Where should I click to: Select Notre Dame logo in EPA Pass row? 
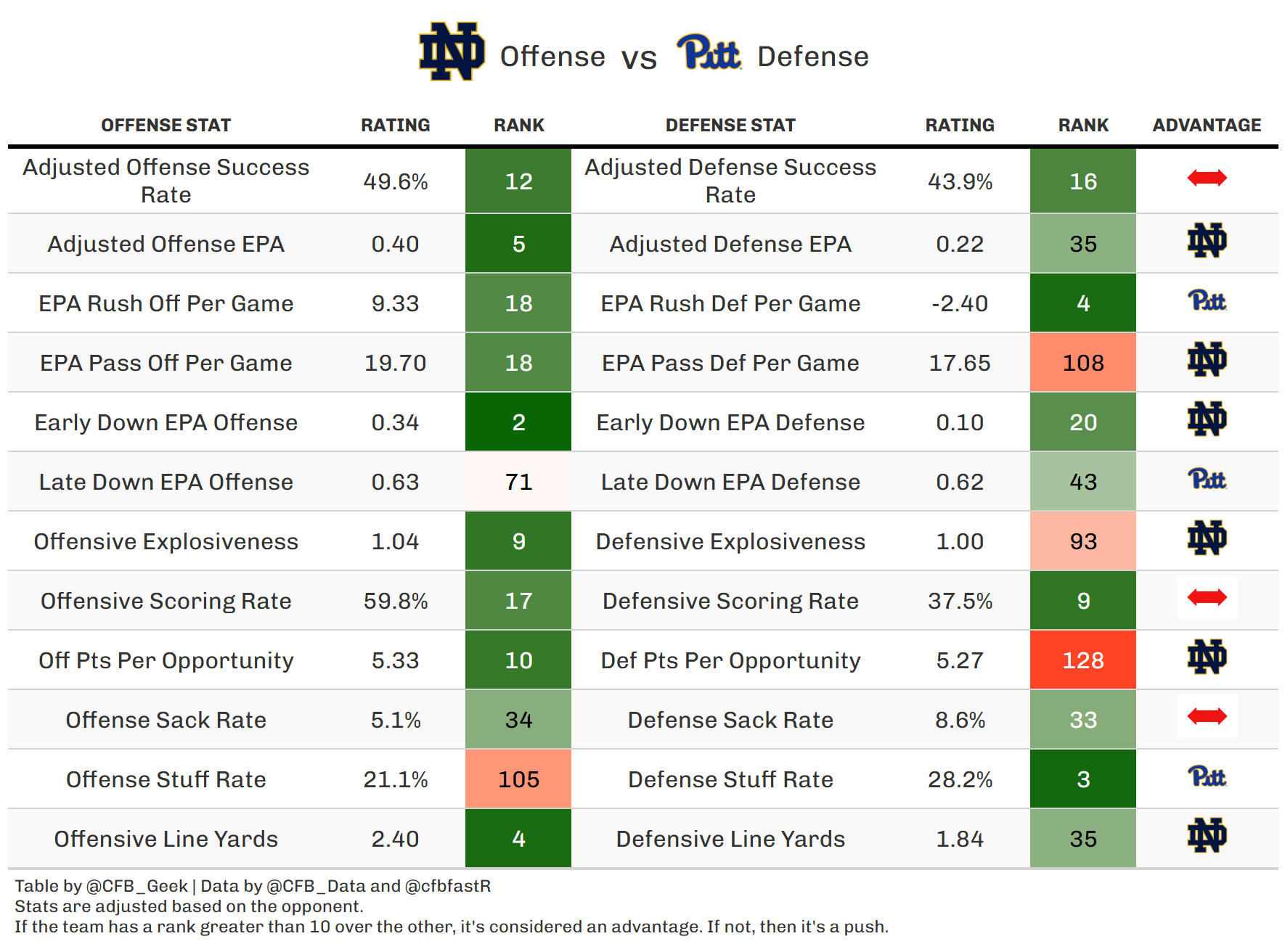coord(1207,360)
